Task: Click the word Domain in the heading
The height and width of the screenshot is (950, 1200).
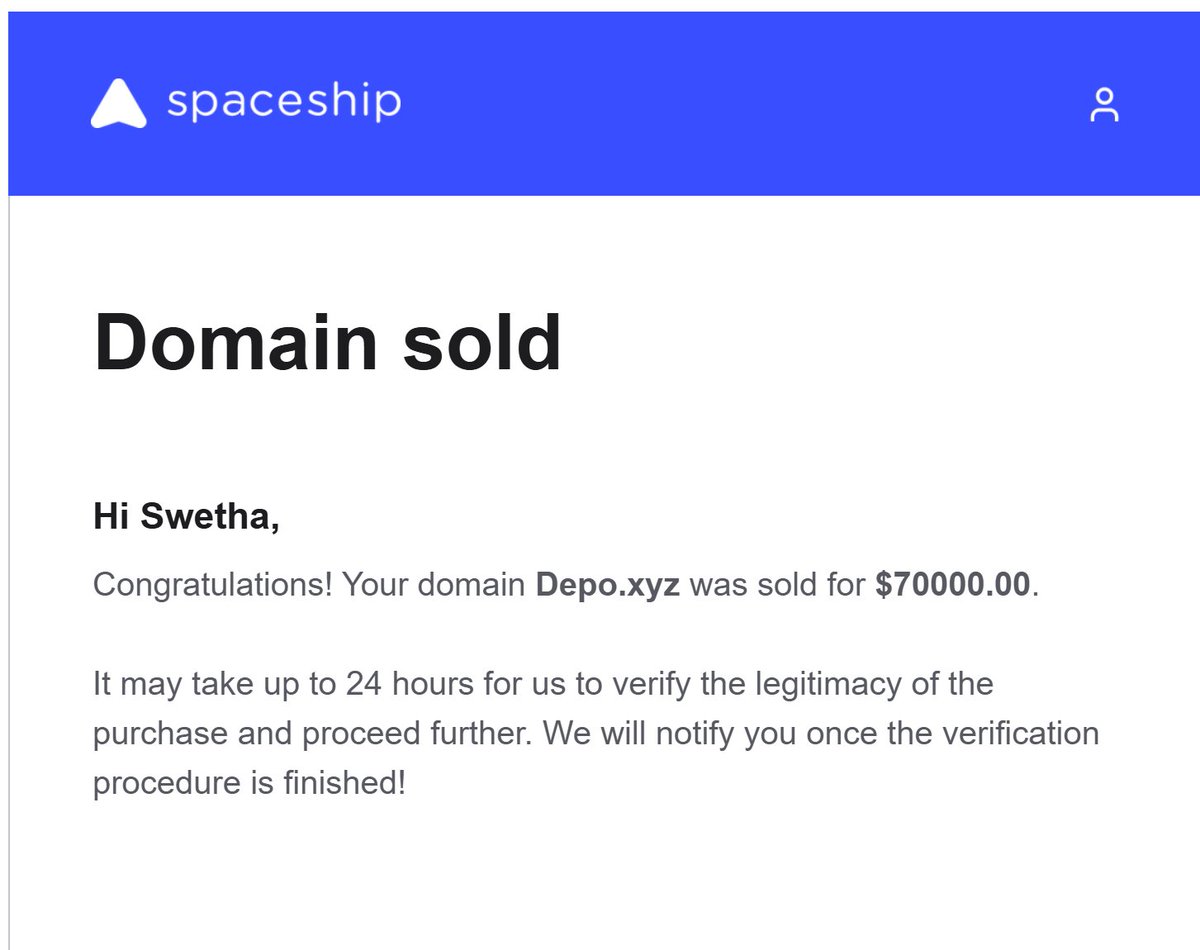Action: click(235, 342)
